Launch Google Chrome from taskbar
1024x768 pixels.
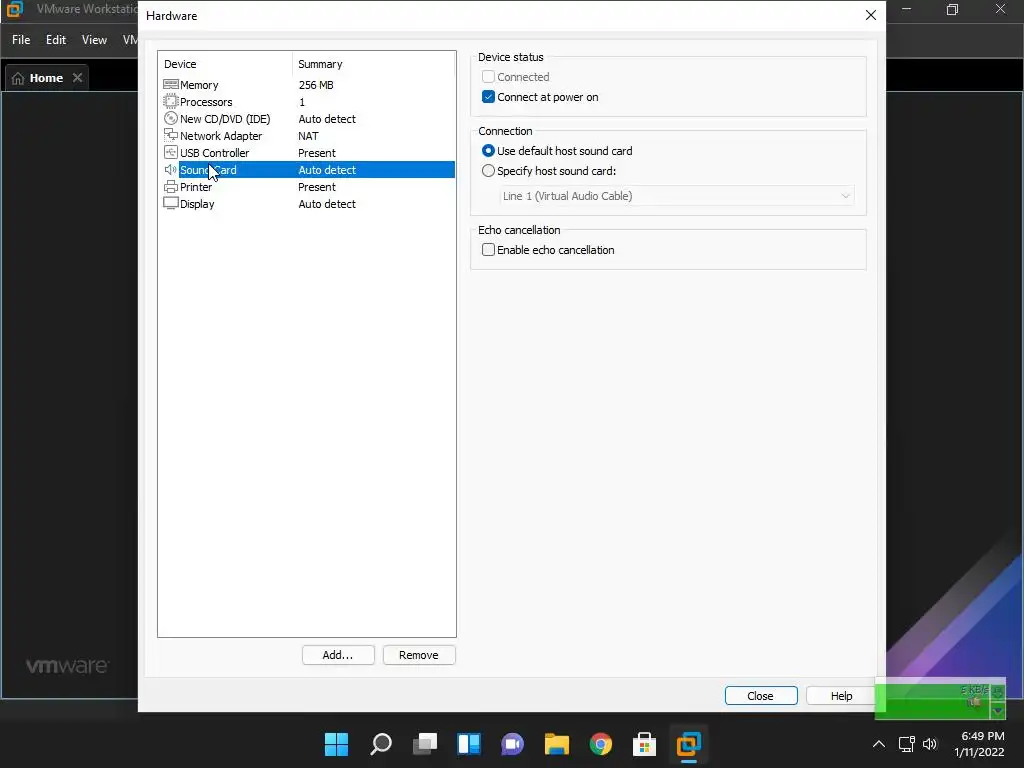tap(601, 744)
